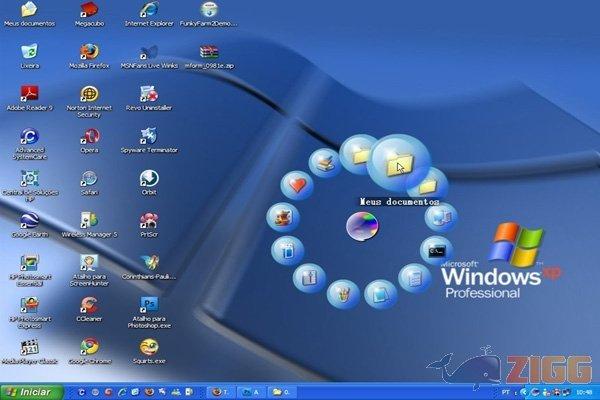The height and width of the screenshot is (400, 600).
Task: Select the CCleaner desktop shortcut
Action: click(89, 306)
